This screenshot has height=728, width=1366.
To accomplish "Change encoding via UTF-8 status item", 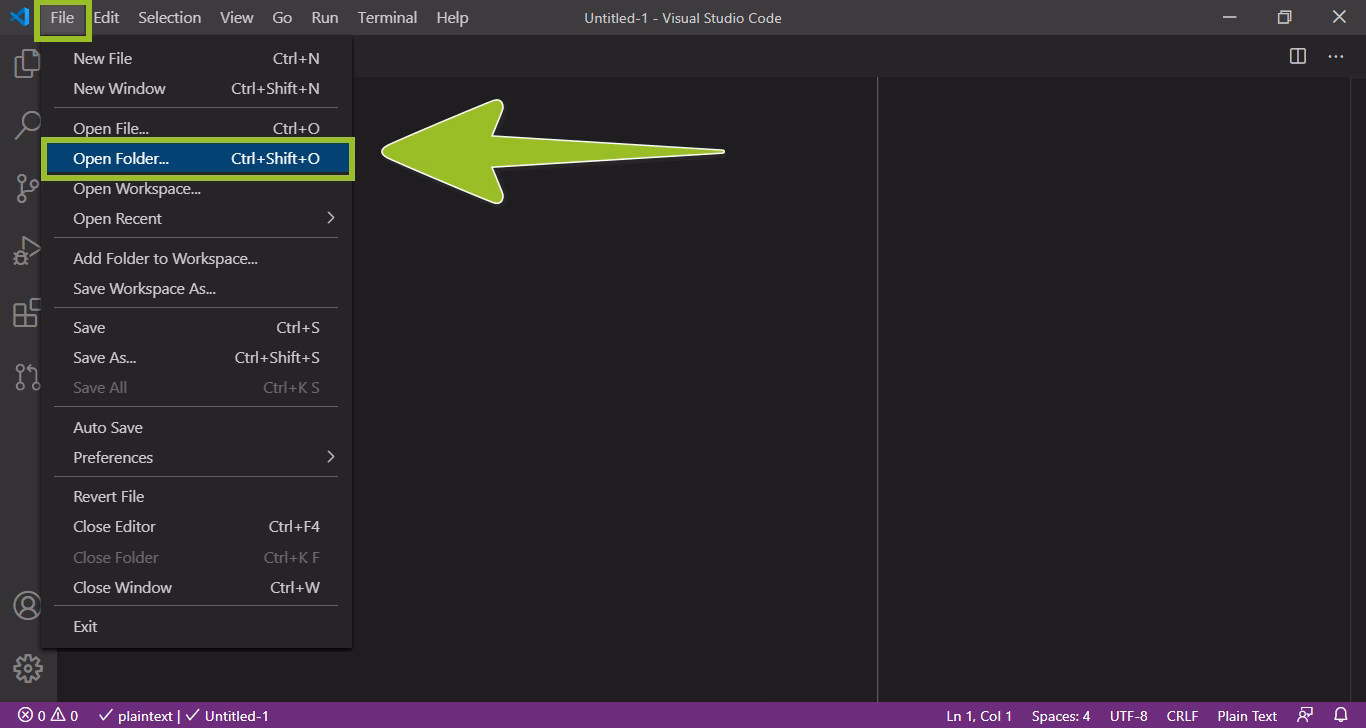I will click(x=1128, y=715).
